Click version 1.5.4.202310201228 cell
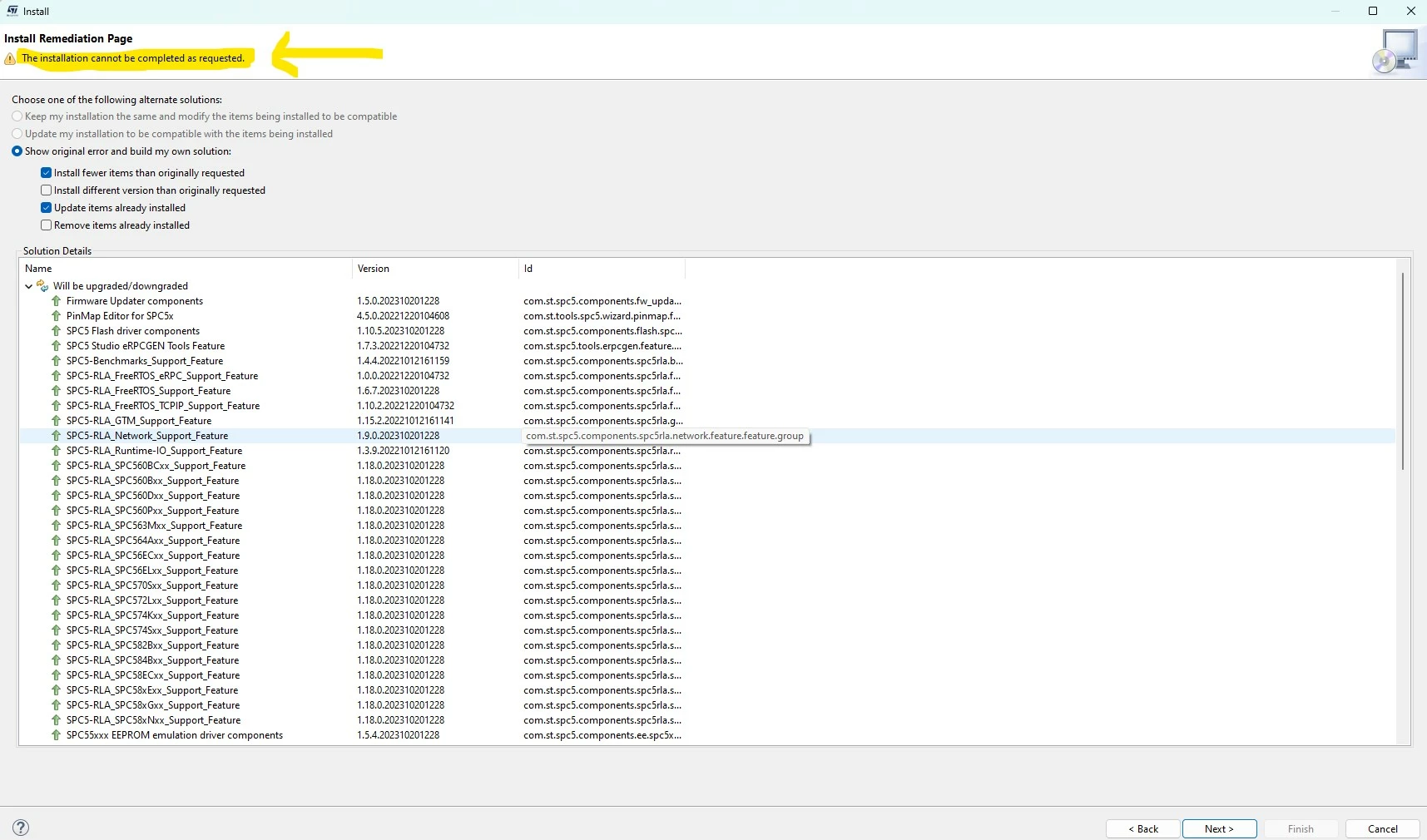This screenshot has height=840, width=1427. (398, 735)
